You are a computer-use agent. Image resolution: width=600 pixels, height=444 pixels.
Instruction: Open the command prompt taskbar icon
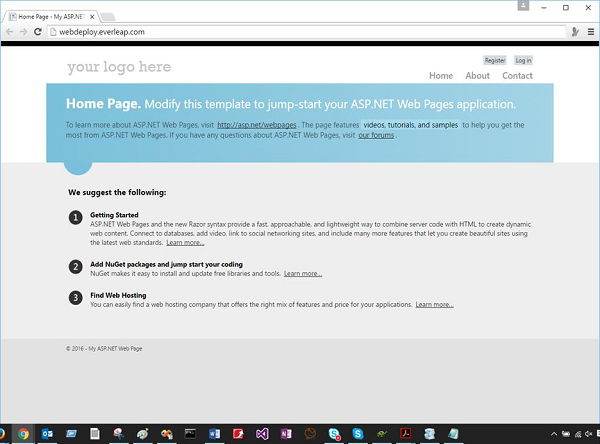190,434
